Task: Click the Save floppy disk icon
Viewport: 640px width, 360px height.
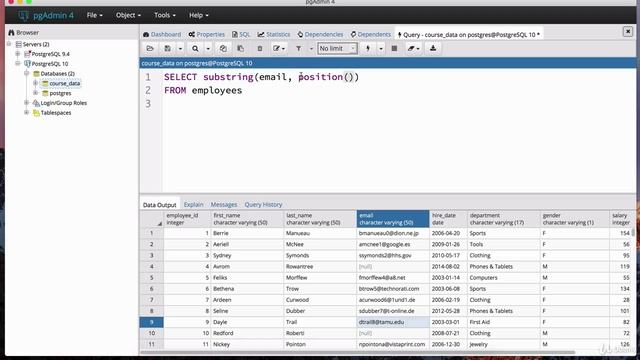Action: point(167,49)
